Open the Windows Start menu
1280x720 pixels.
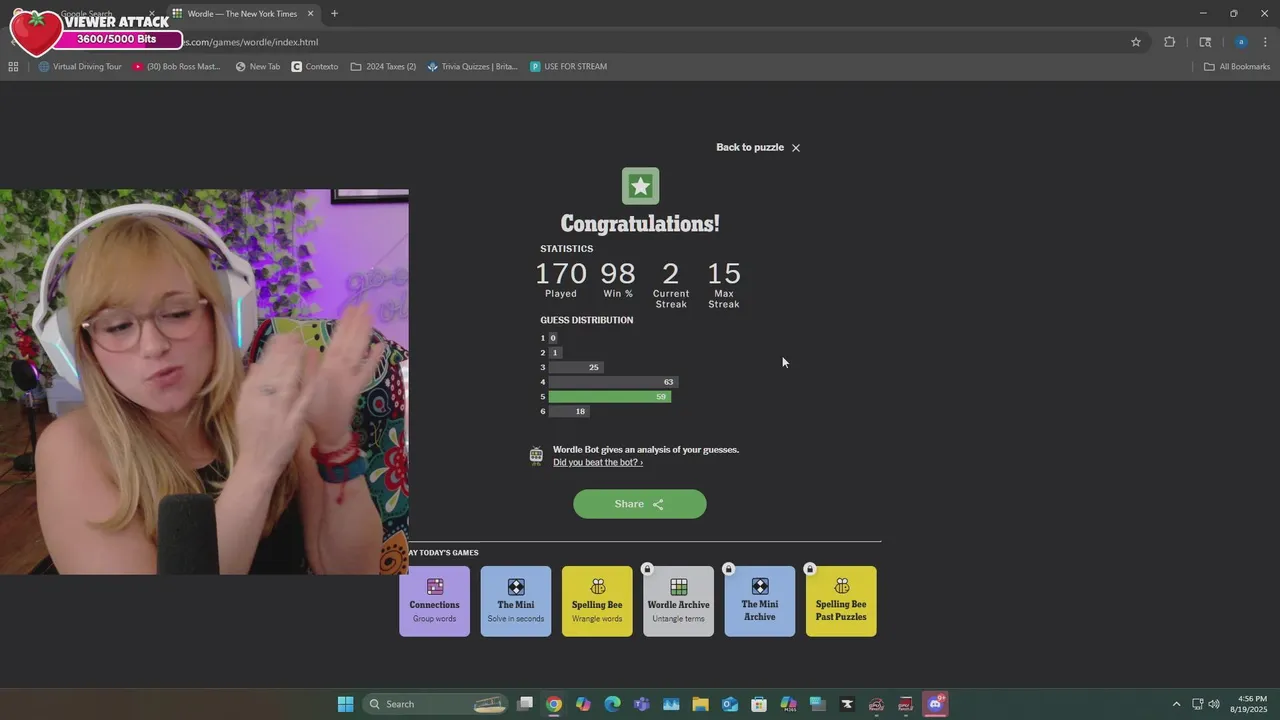tap(345, 704)
